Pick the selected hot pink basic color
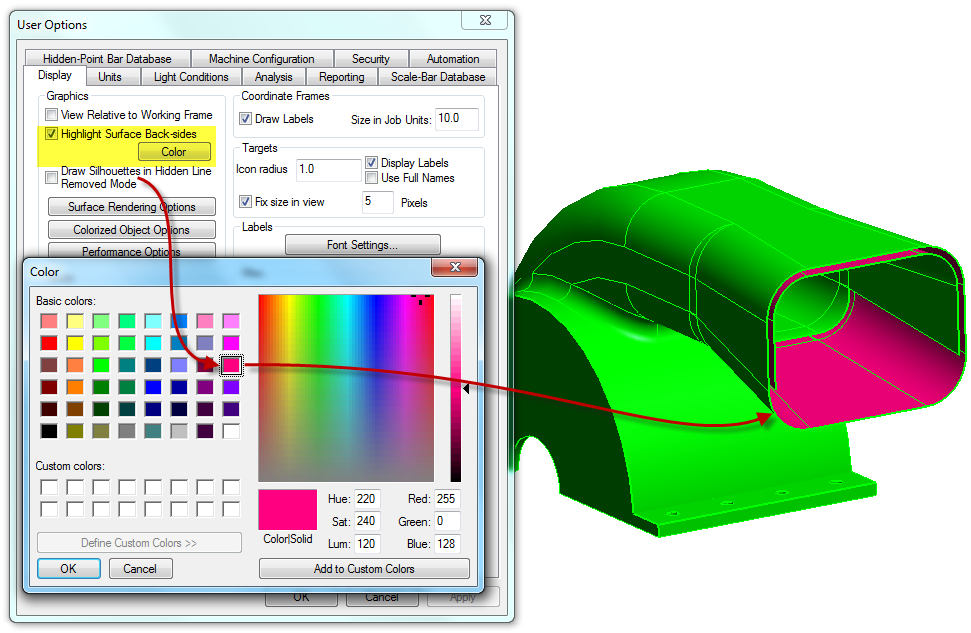This screenshot has height=633, width=971. [x=231, y=365]
